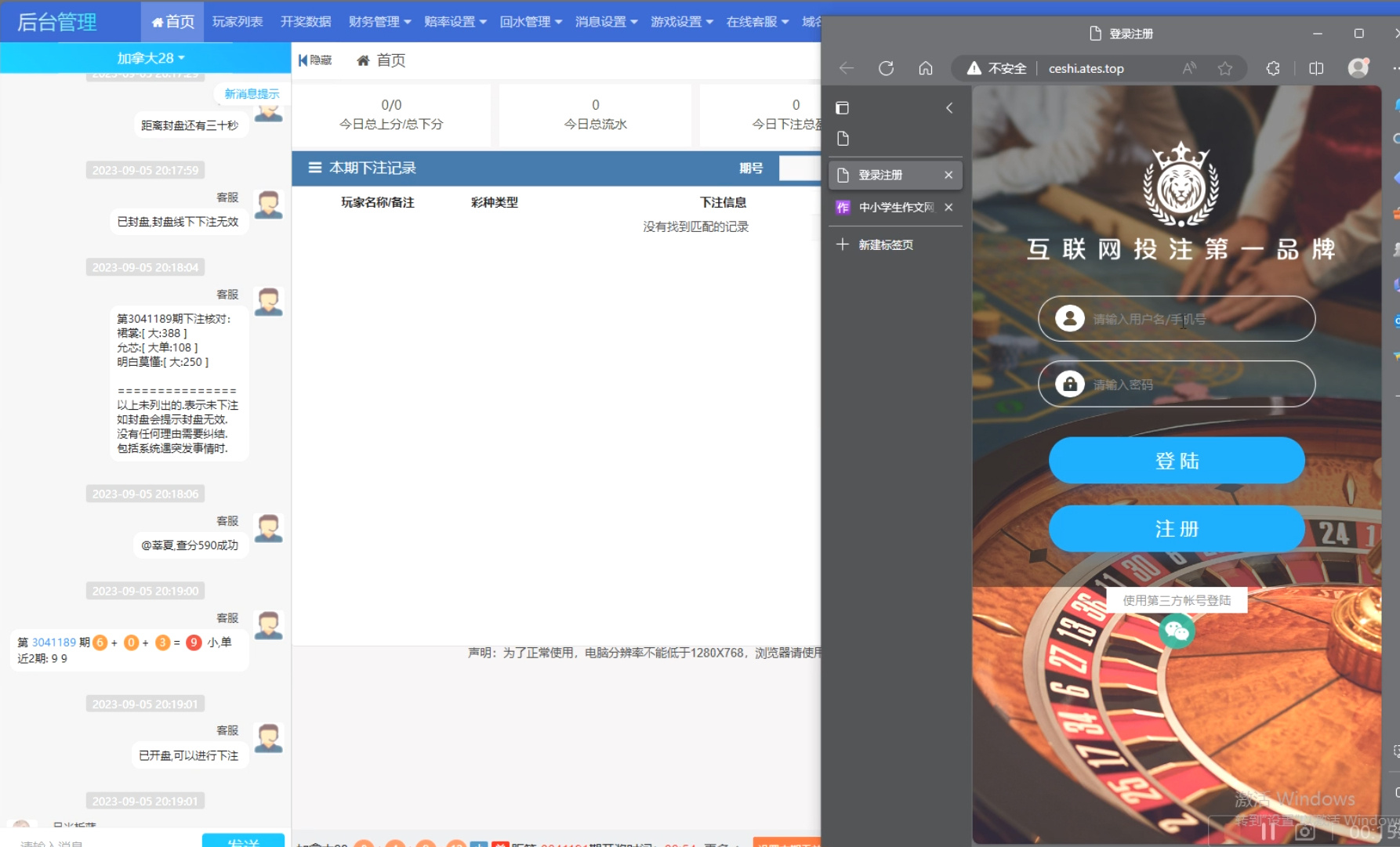Click the 客服 avatar beside 已开盘 message
1400x847 pixels.
(269, 737)
